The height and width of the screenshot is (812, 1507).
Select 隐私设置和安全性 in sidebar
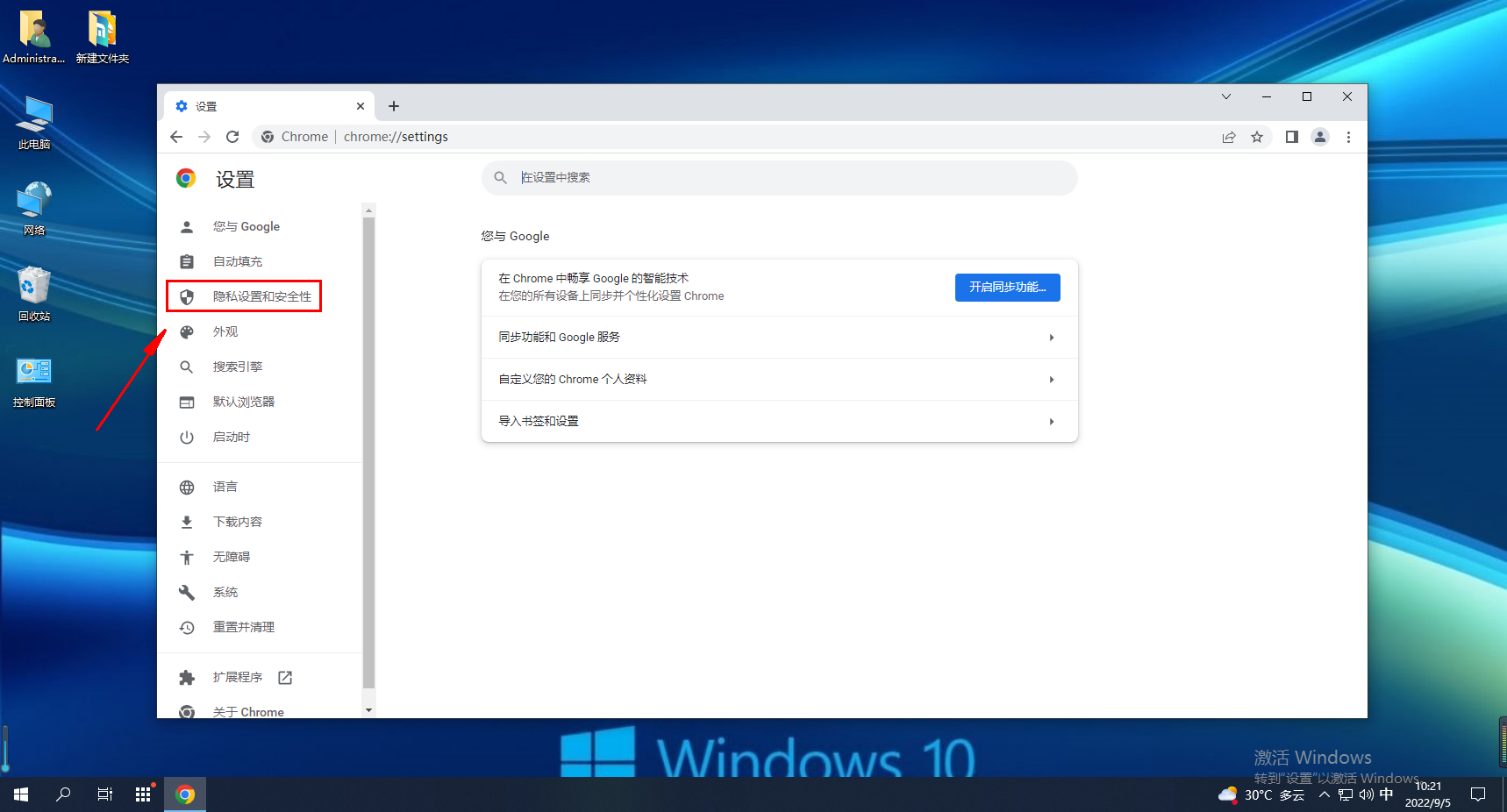(x=261, y=296)
